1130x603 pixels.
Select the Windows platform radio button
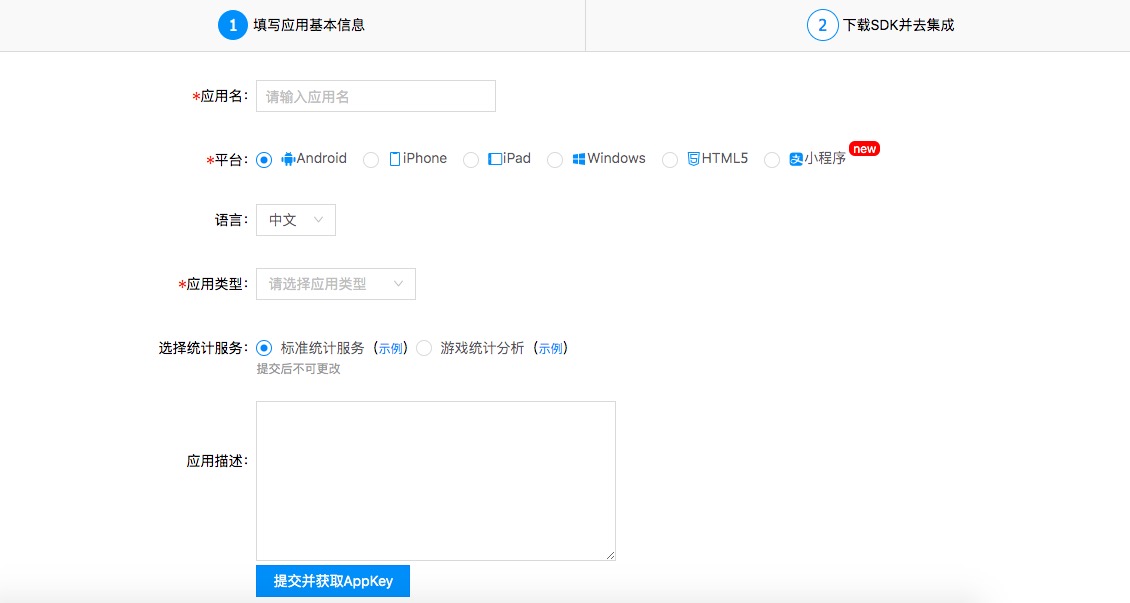pos(554,160)
